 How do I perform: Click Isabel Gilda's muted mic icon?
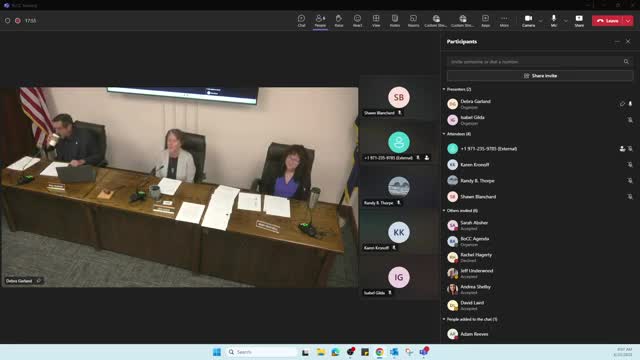tap(630, 120)
